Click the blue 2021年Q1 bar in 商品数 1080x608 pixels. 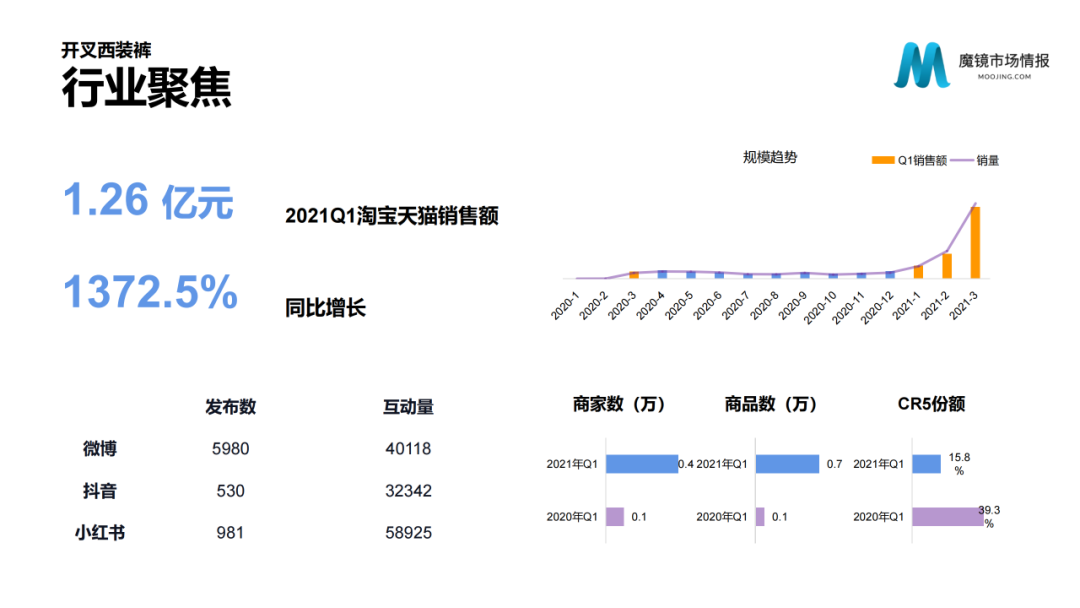coord(787,464)
